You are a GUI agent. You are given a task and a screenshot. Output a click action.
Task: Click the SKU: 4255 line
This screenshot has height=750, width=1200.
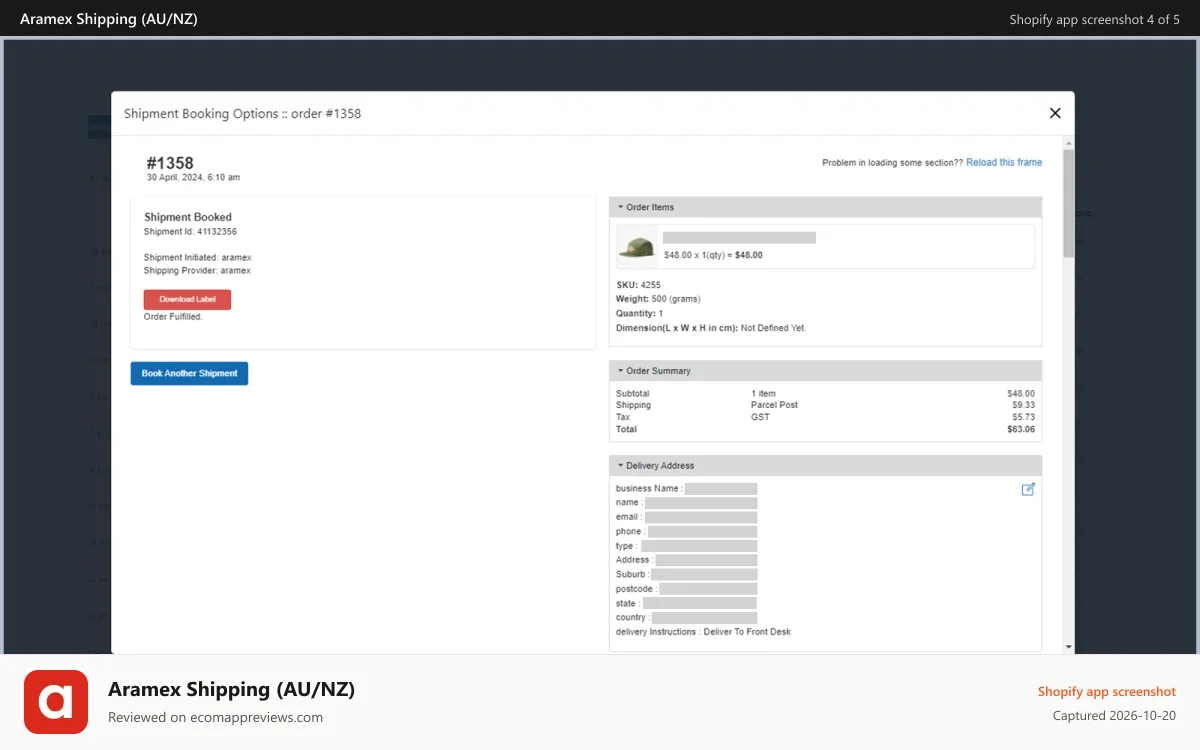coord(638,285)
